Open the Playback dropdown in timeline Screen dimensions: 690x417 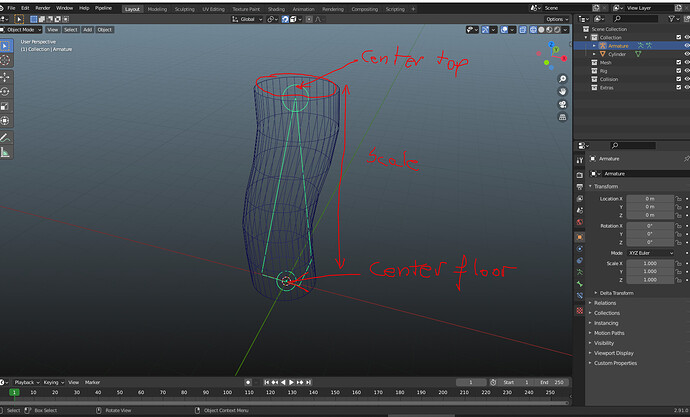pyautogui.click(x=26, y=382)
